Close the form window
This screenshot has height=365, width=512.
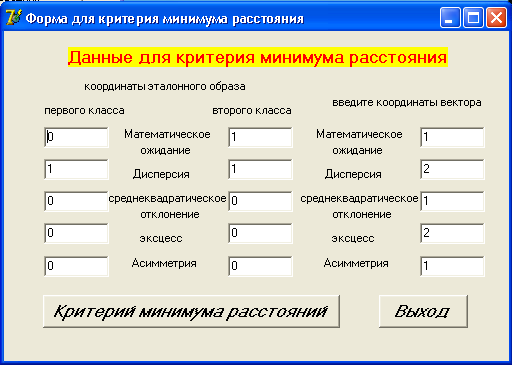click(x=496, y=17)
